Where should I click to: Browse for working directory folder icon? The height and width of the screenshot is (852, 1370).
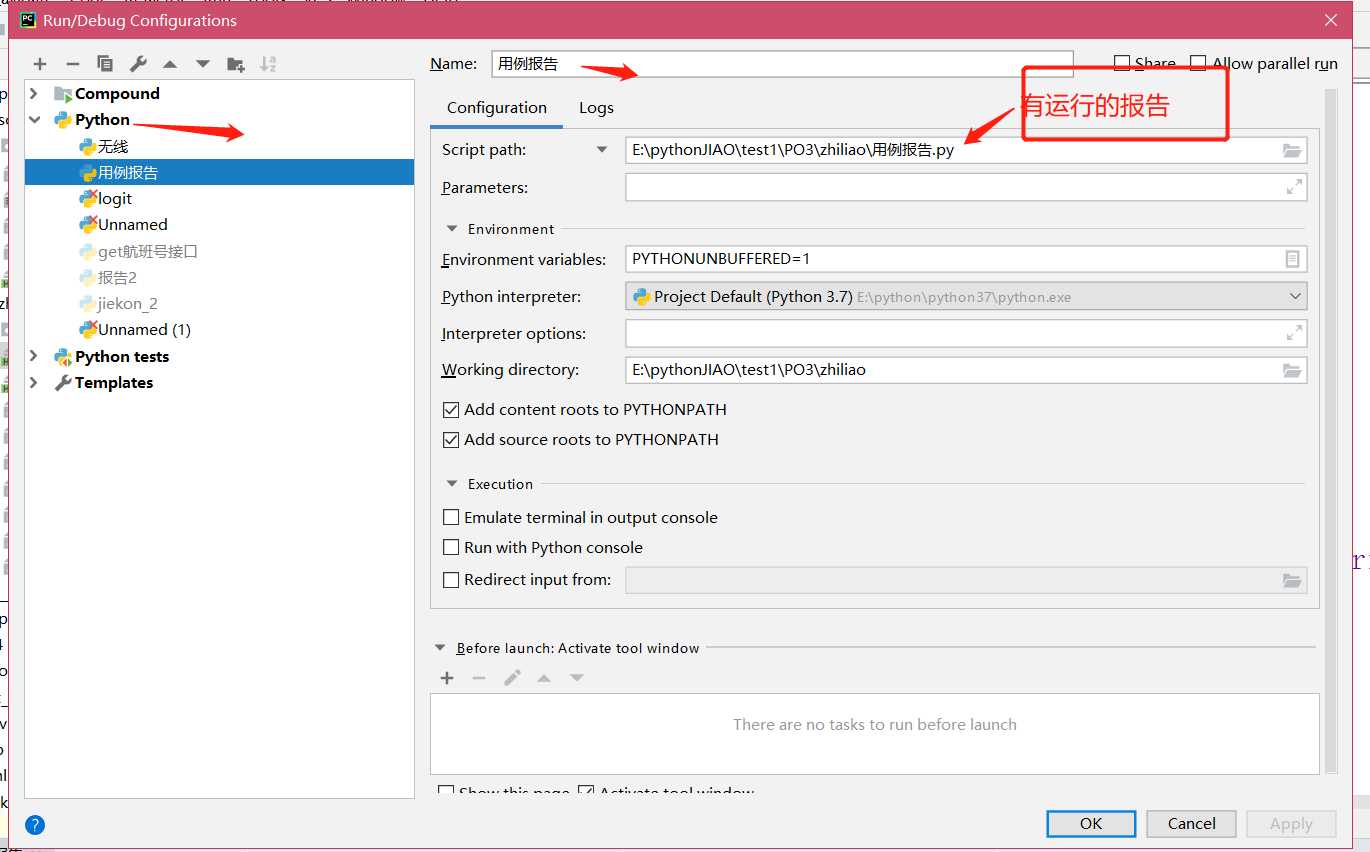(x=1292, y=371)
